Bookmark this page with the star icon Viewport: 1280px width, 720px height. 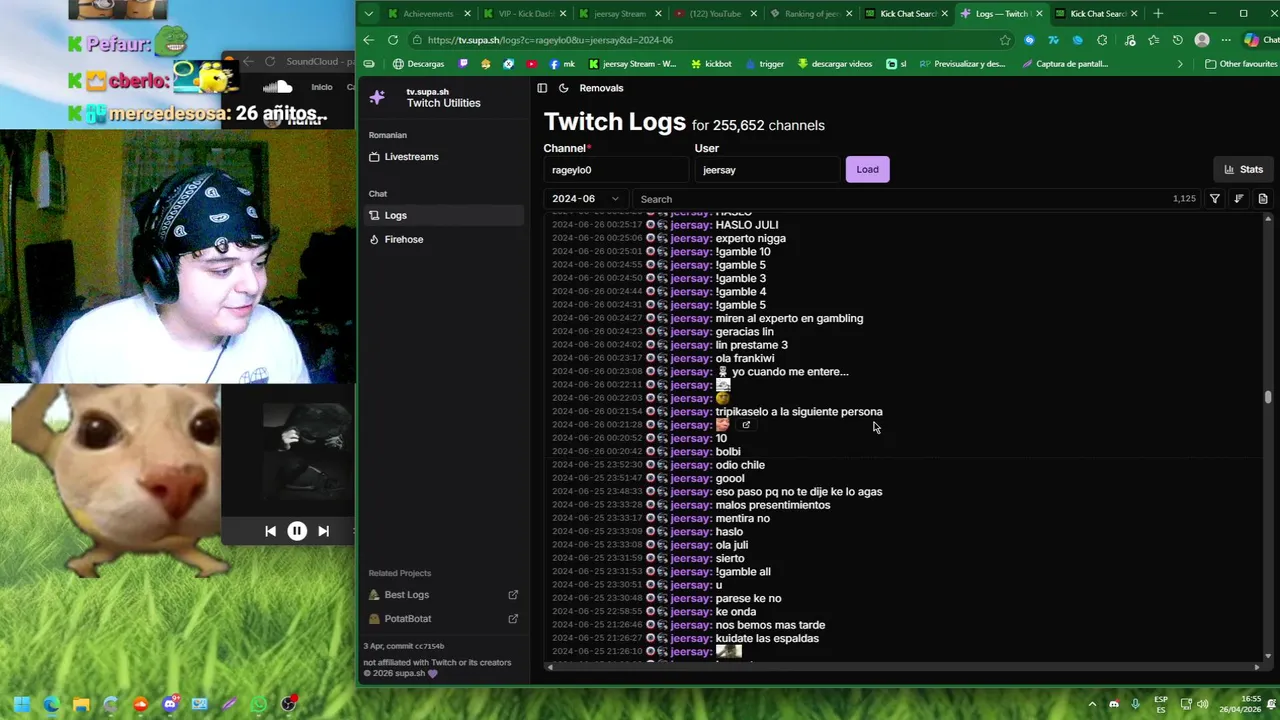[1005, 40]
